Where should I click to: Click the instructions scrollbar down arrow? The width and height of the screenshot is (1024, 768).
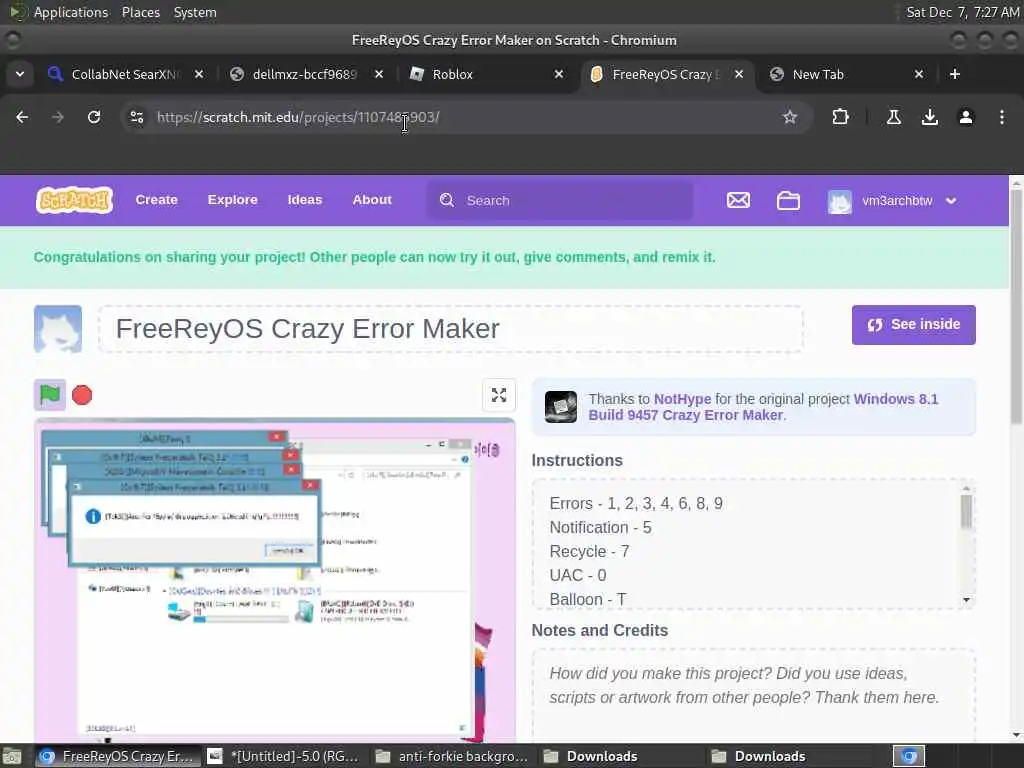(x=967, y=600)
